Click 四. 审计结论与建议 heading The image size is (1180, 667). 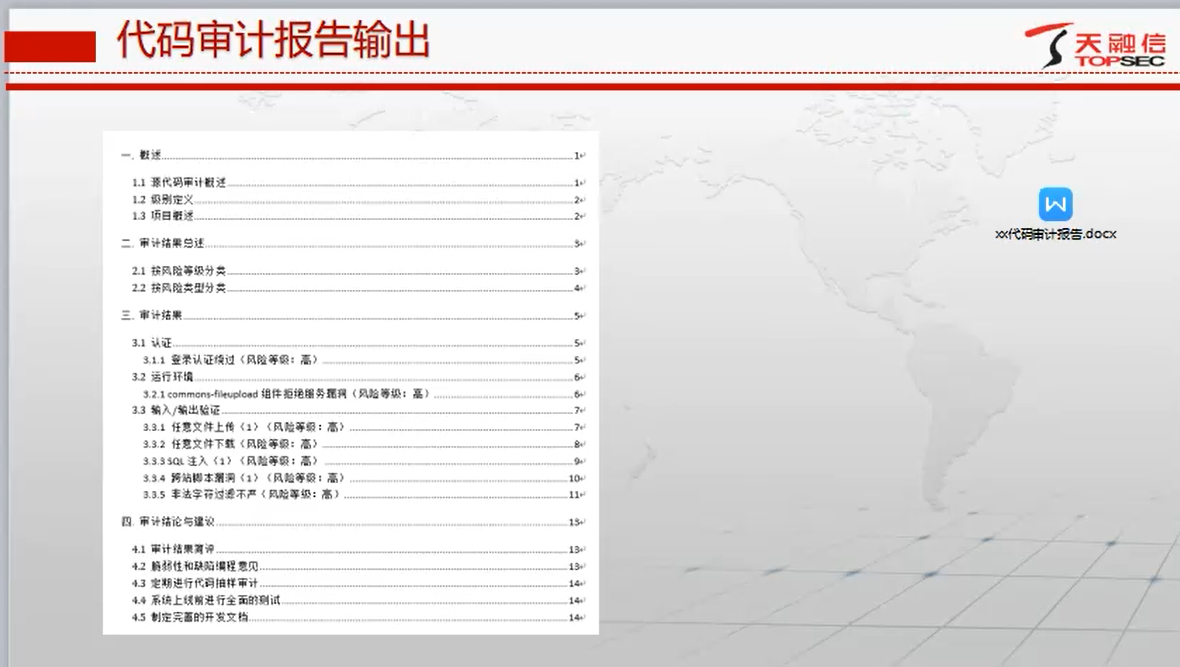tap(170, 520)
